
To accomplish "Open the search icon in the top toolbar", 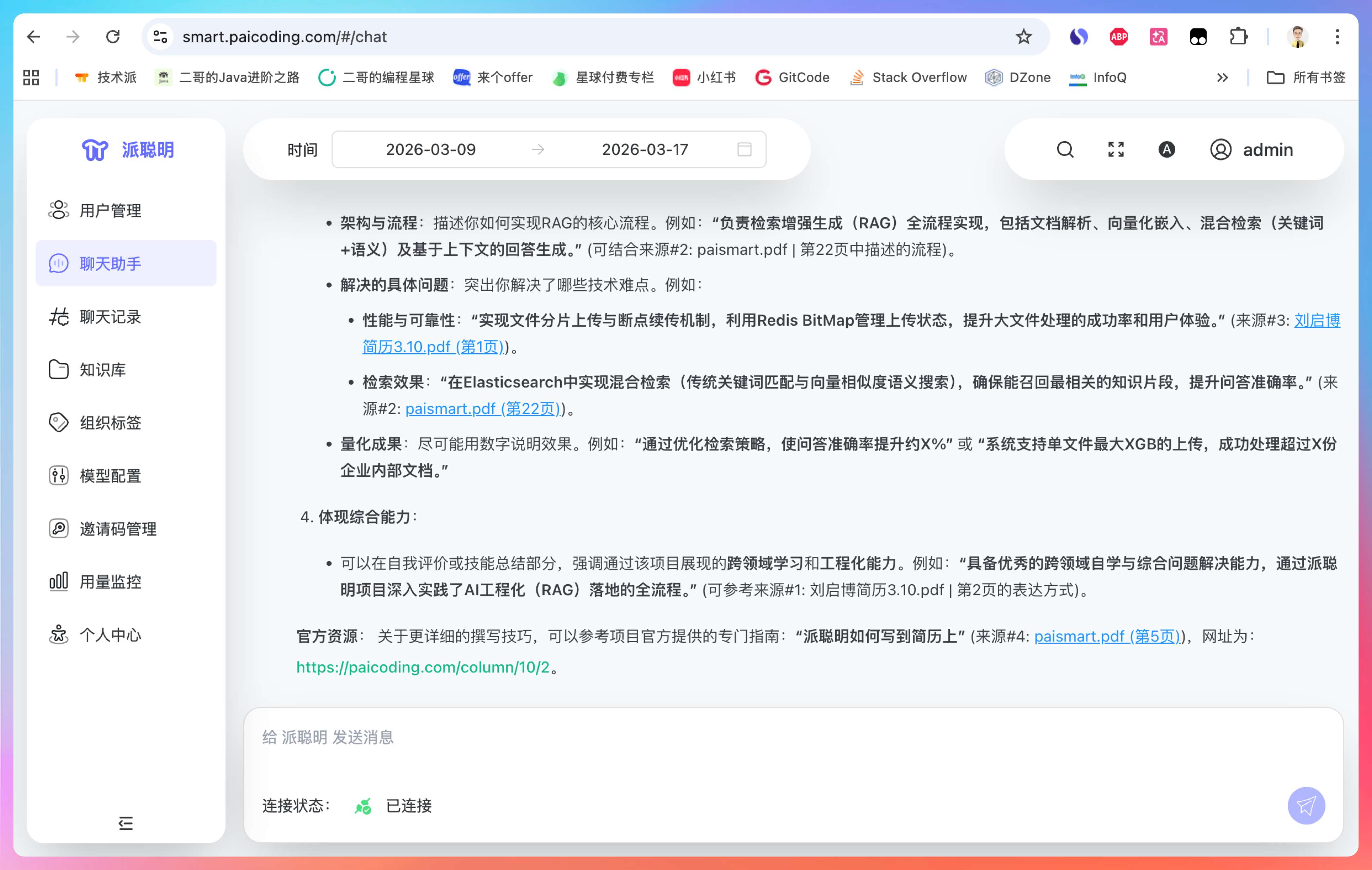I will pos(1065,149).
